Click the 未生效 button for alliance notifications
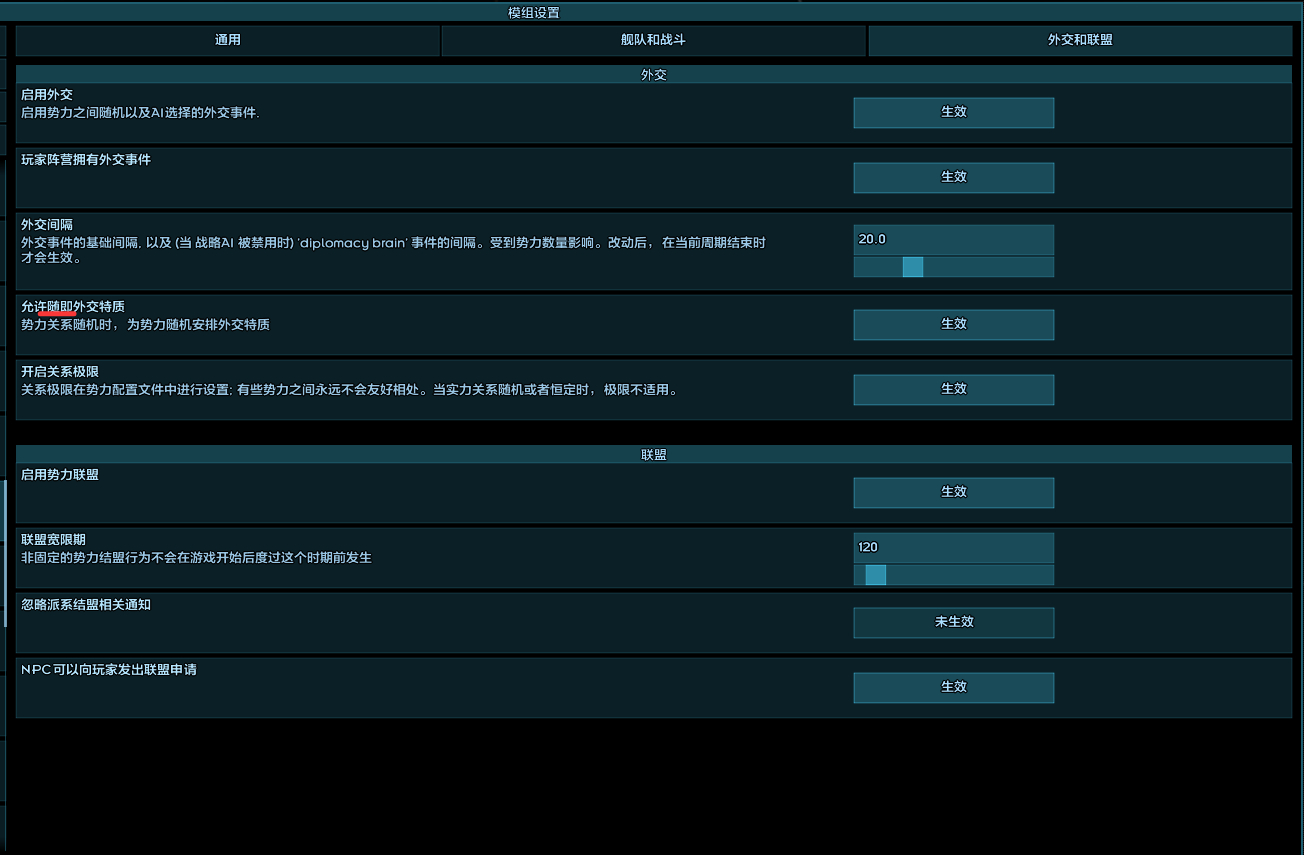Viewport: 1304px width, 855px height. [953, 622]
